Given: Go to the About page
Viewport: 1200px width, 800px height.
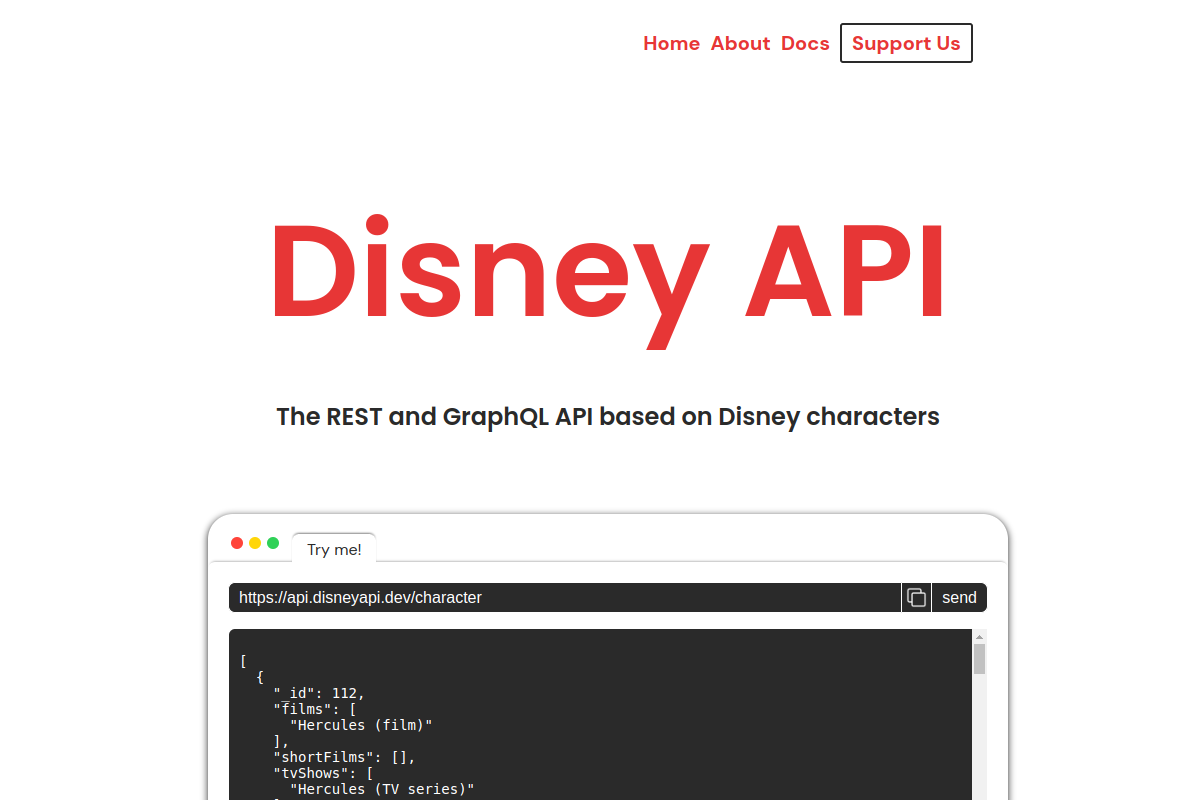Looking at the screenshot, I should click(x=740, y=43).
